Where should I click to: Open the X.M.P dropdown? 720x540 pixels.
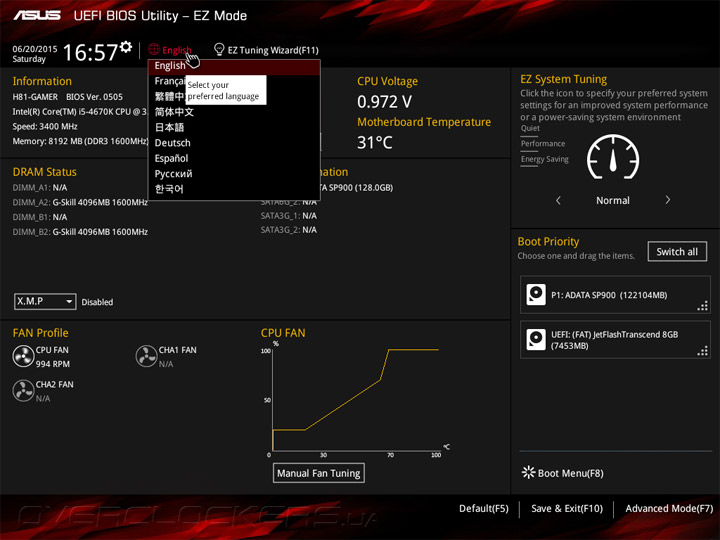45,302
